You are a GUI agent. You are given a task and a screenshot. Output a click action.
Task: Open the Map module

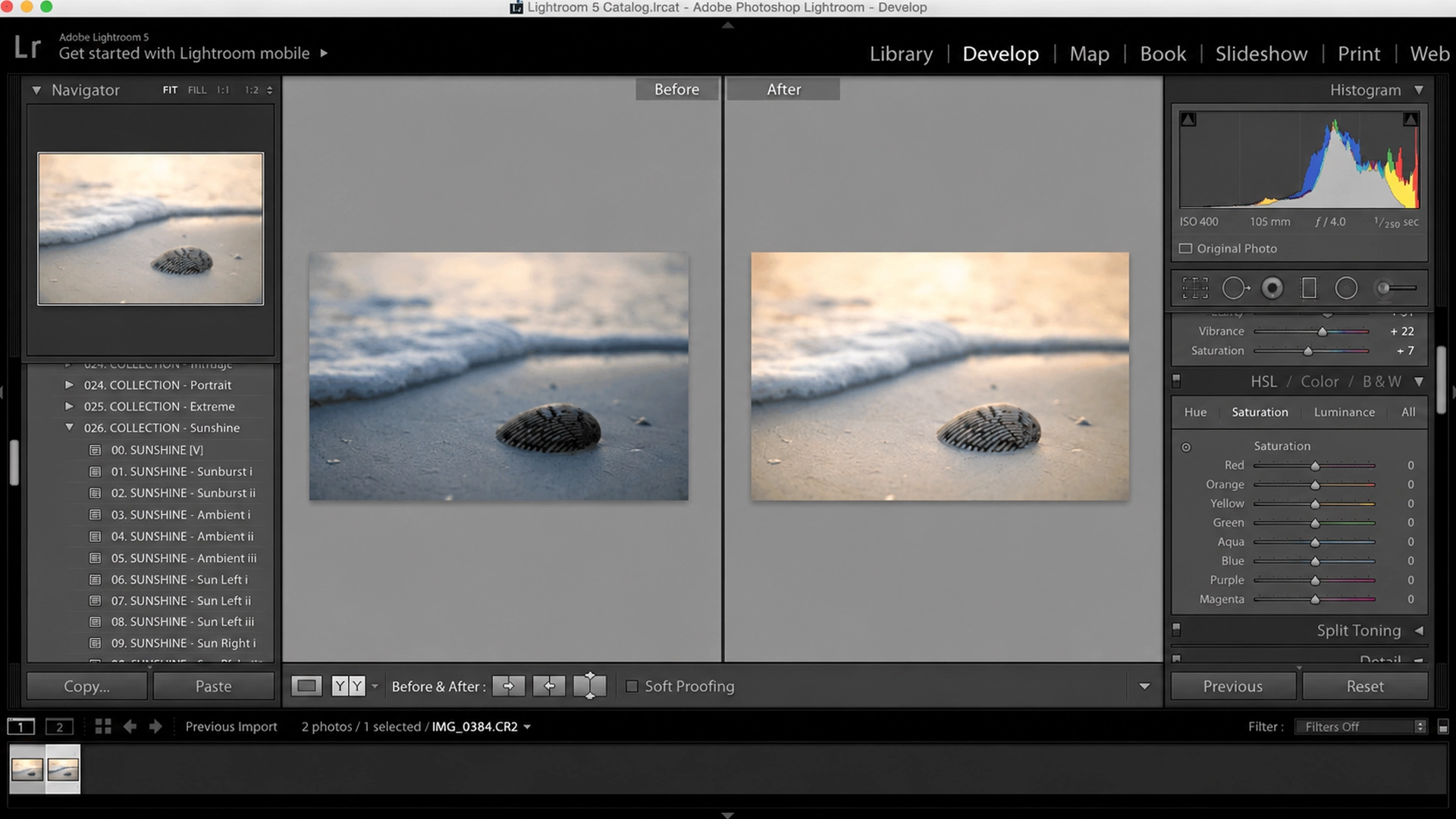(x=1089, y=54)
